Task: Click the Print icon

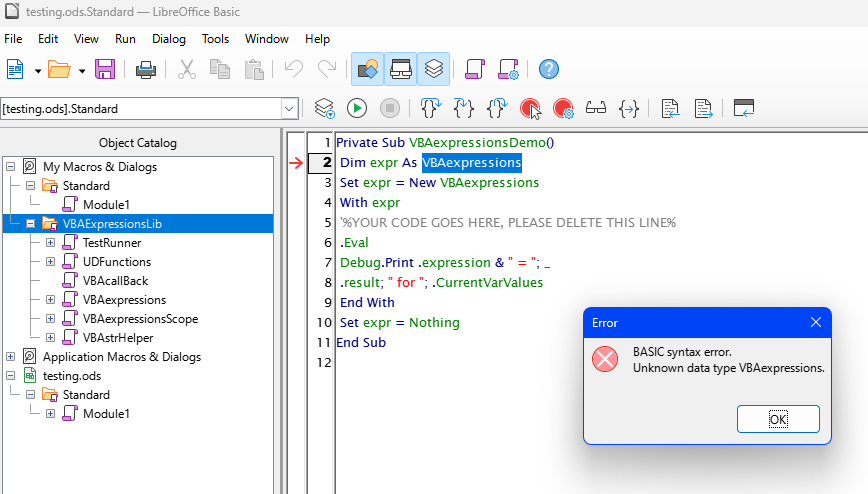Action: point(146,70)
